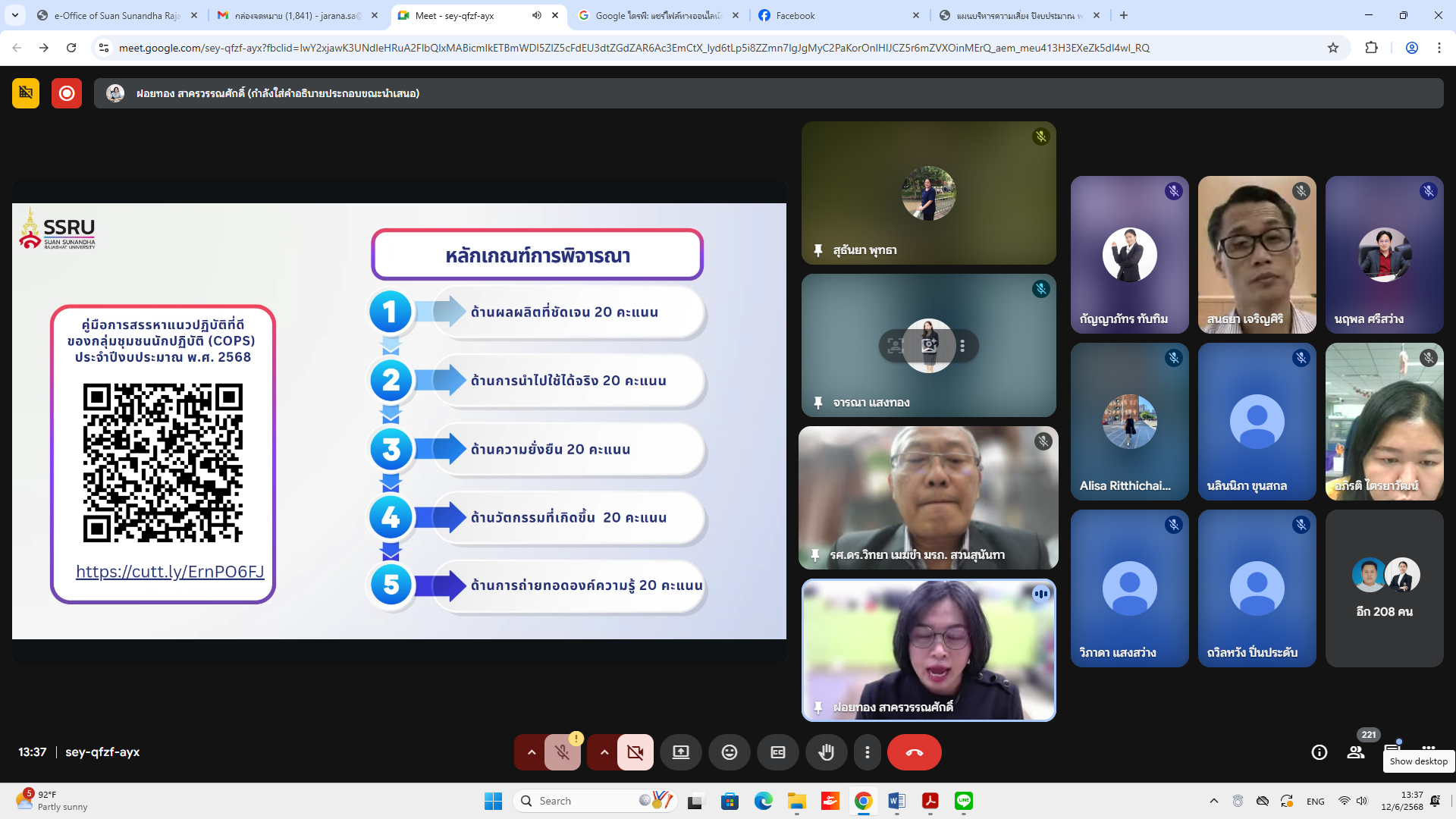
Task: Toggle the muted microphone button
Action: point(562,752)
